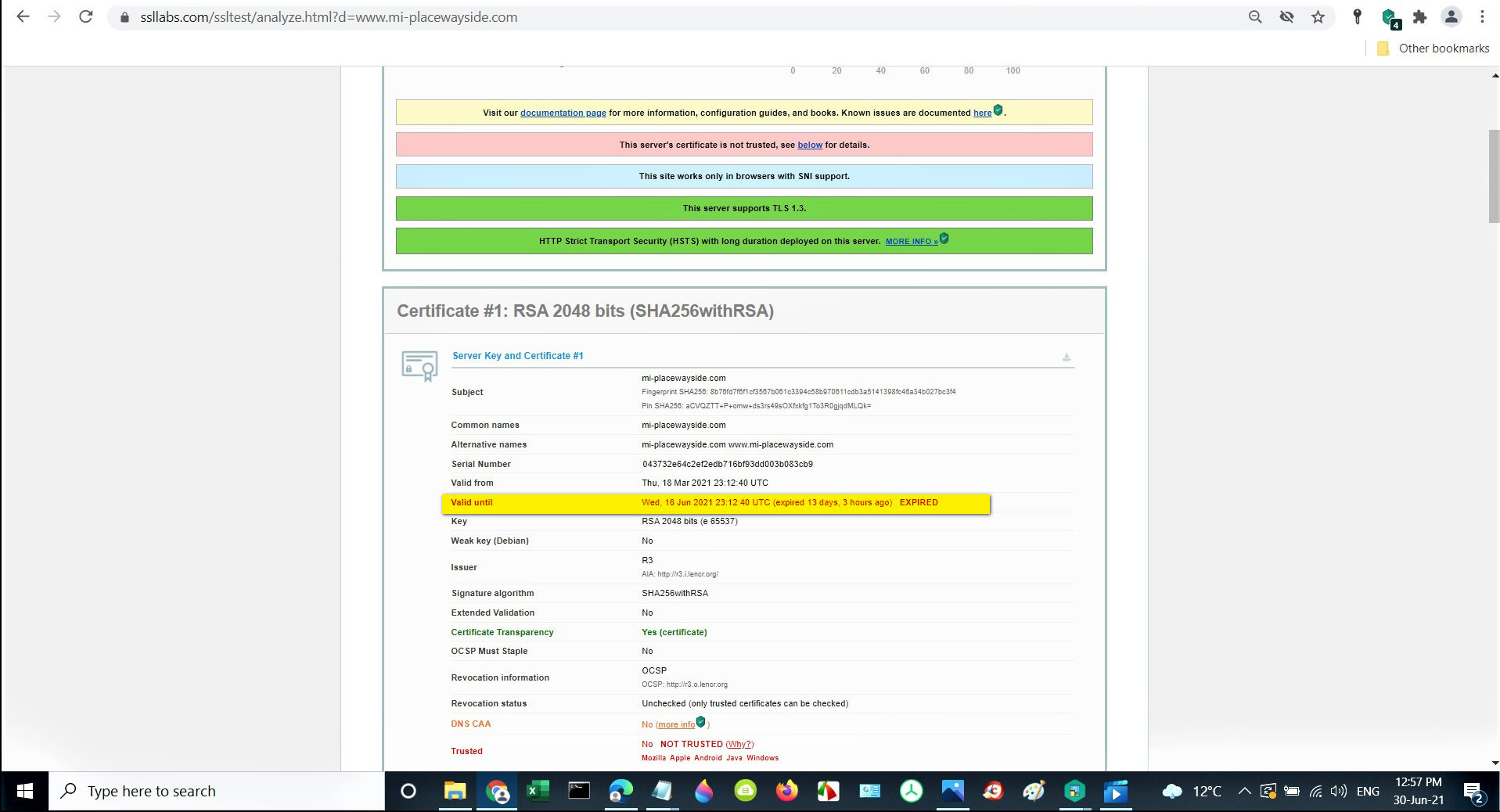Click Server Key and Certificate #1 heading

pos(518,356)
